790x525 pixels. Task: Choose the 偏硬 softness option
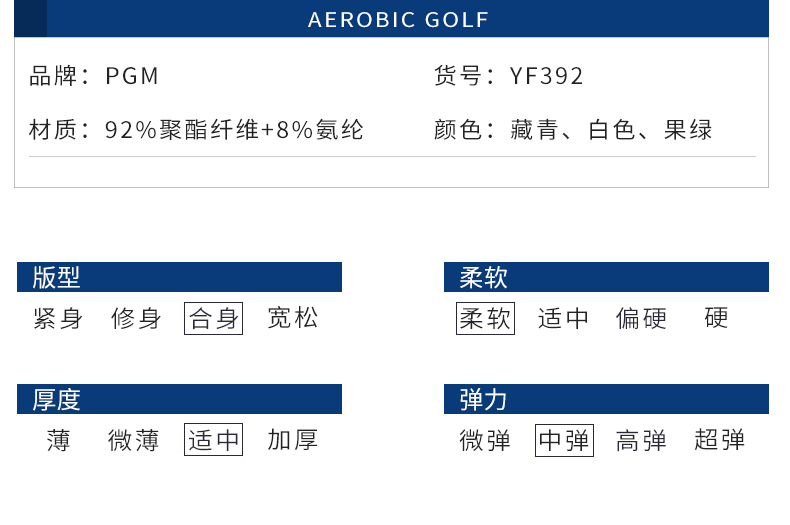tap(641, 318)
